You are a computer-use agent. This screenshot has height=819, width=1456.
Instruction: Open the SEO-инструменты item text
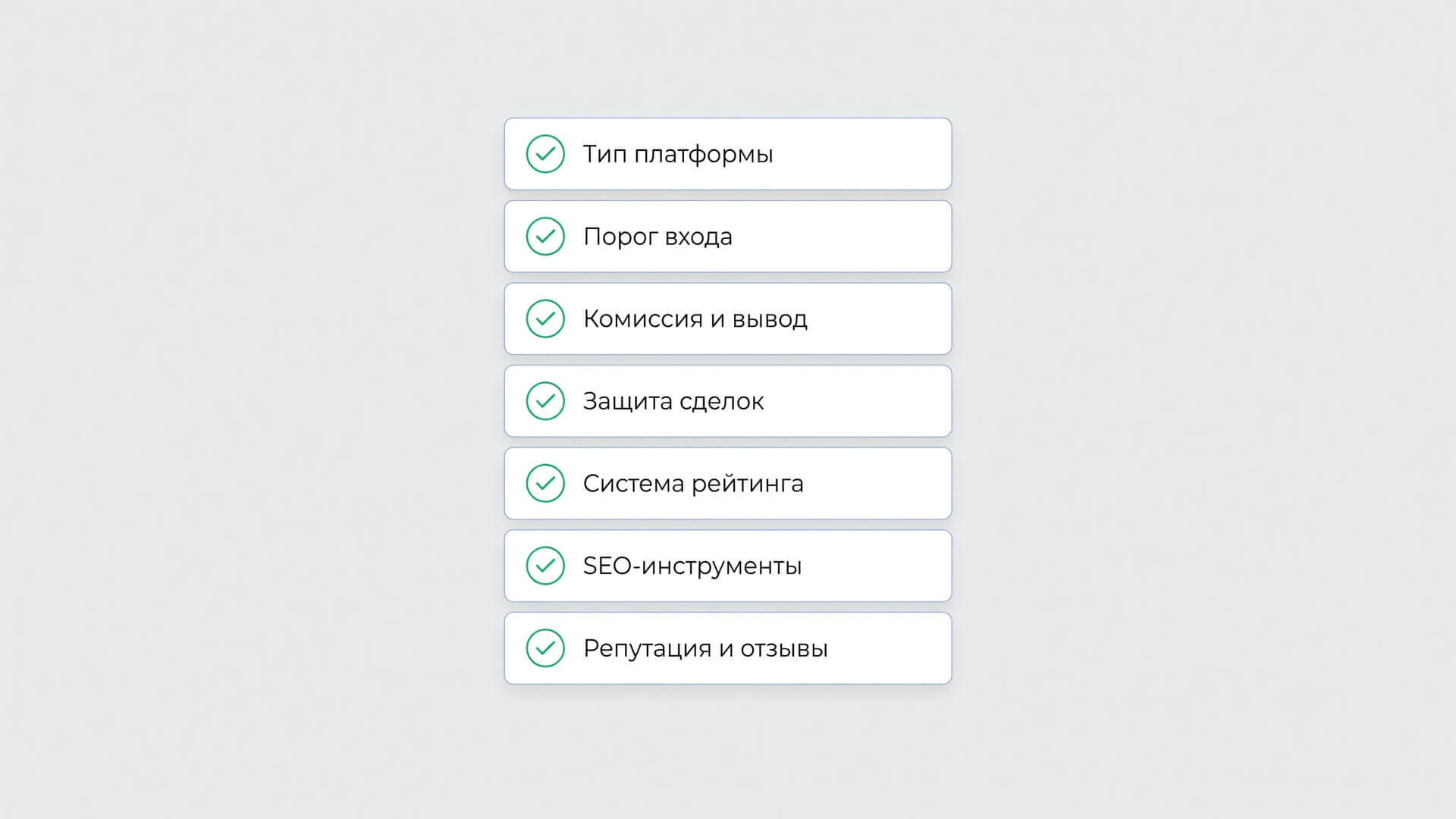tap(692, 566)
